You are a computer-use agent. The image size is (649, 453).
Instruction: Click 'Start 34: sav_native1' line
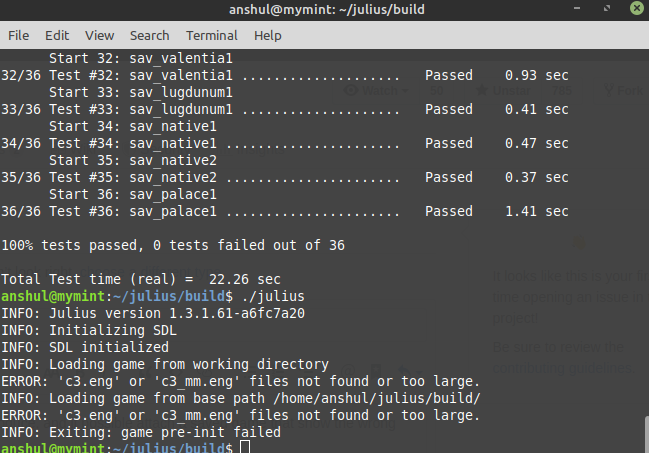(x=133, y=126)
